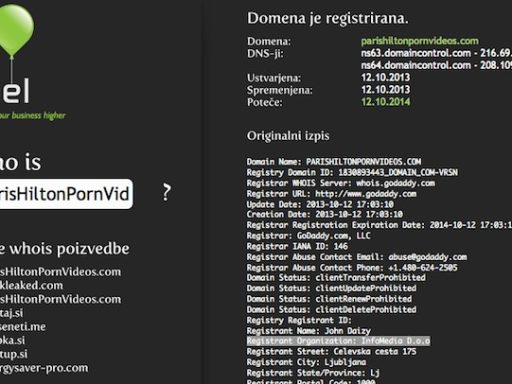Select the Registry Domain ID line

point(352,172)
